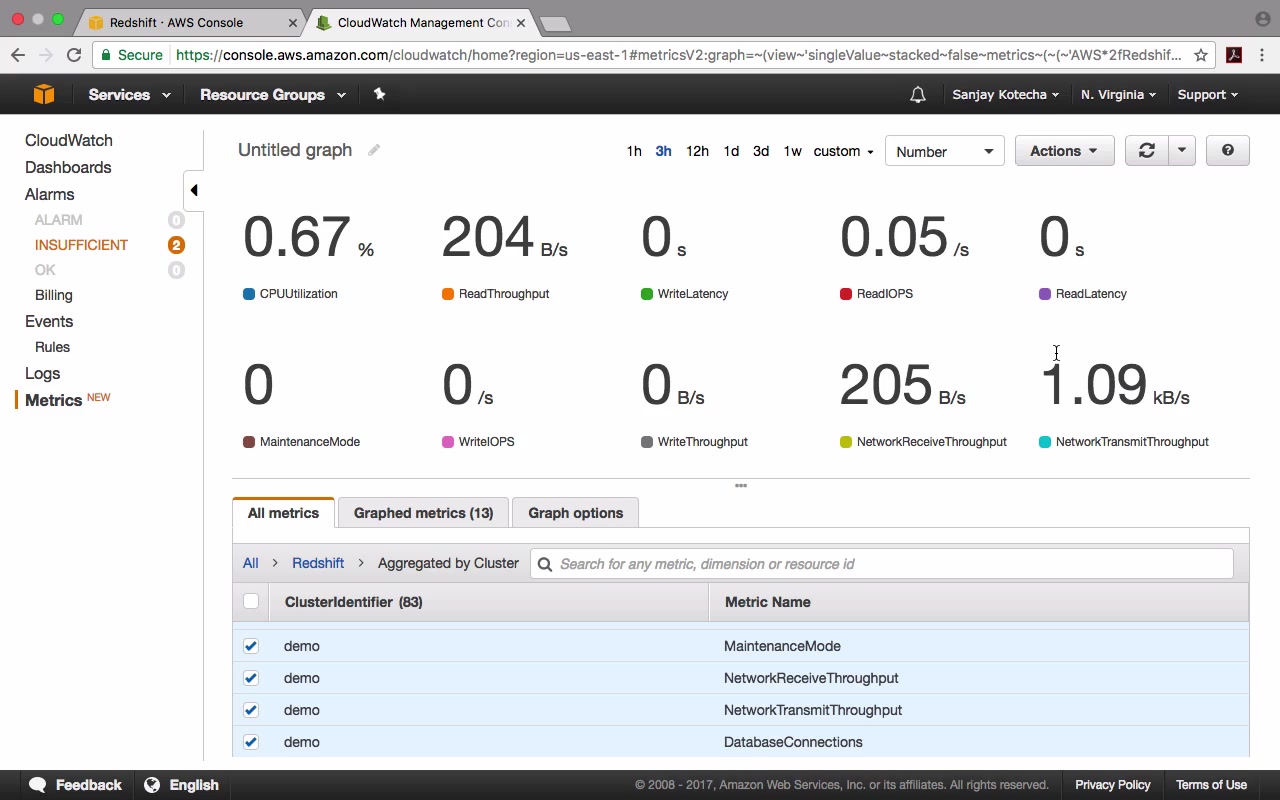Toggle the select-all ClusterIdentifier header checkbox
The image size is (1280, 800).
point(251,601)
